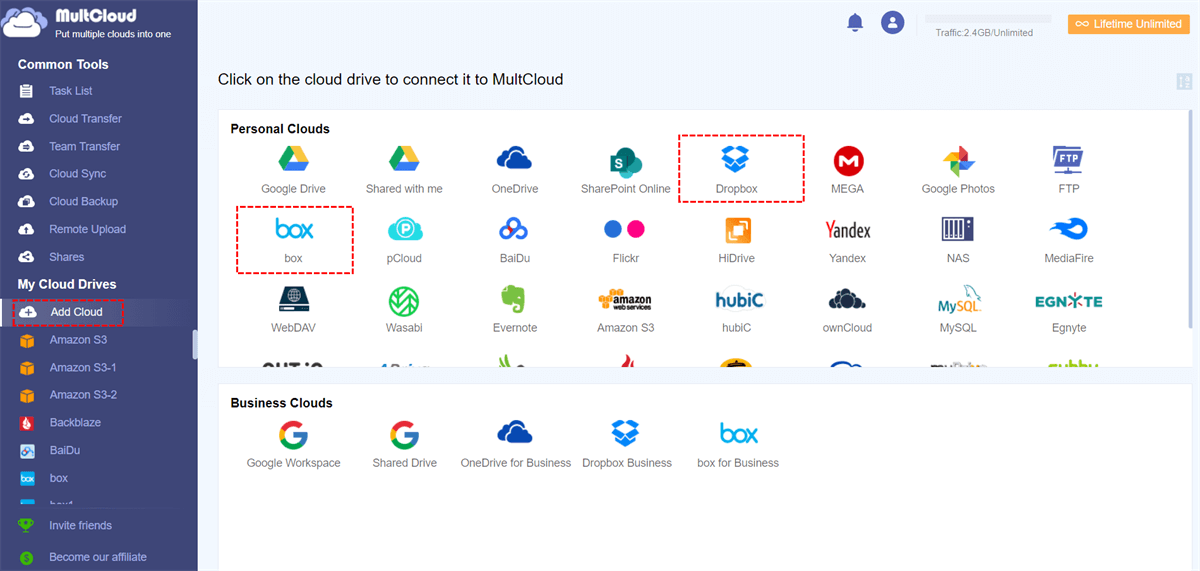This screenshot has height=571, width=1200.
Task: Open notifications bell
Action: point(855,23)
